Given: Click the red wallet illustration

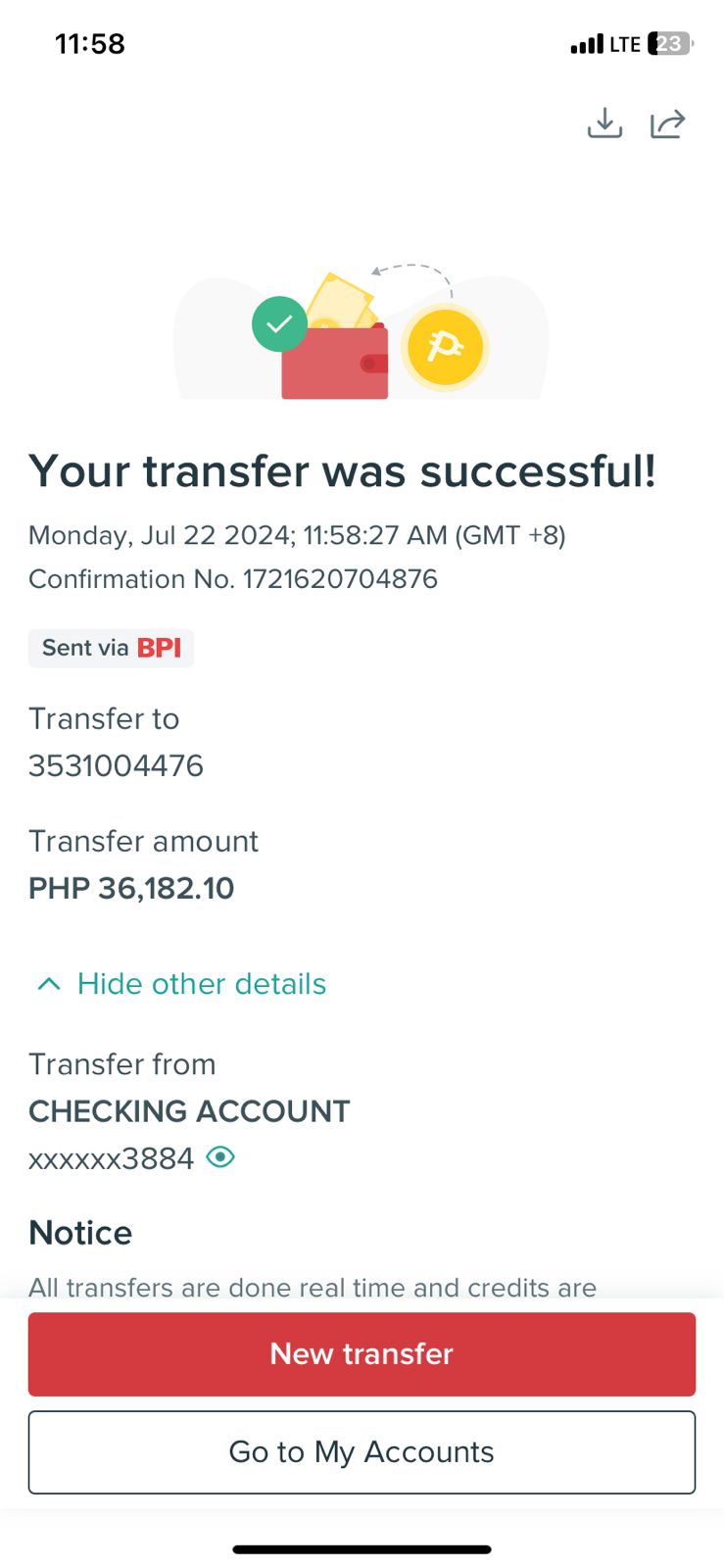Looking at the screenshot, I should 334,364.
